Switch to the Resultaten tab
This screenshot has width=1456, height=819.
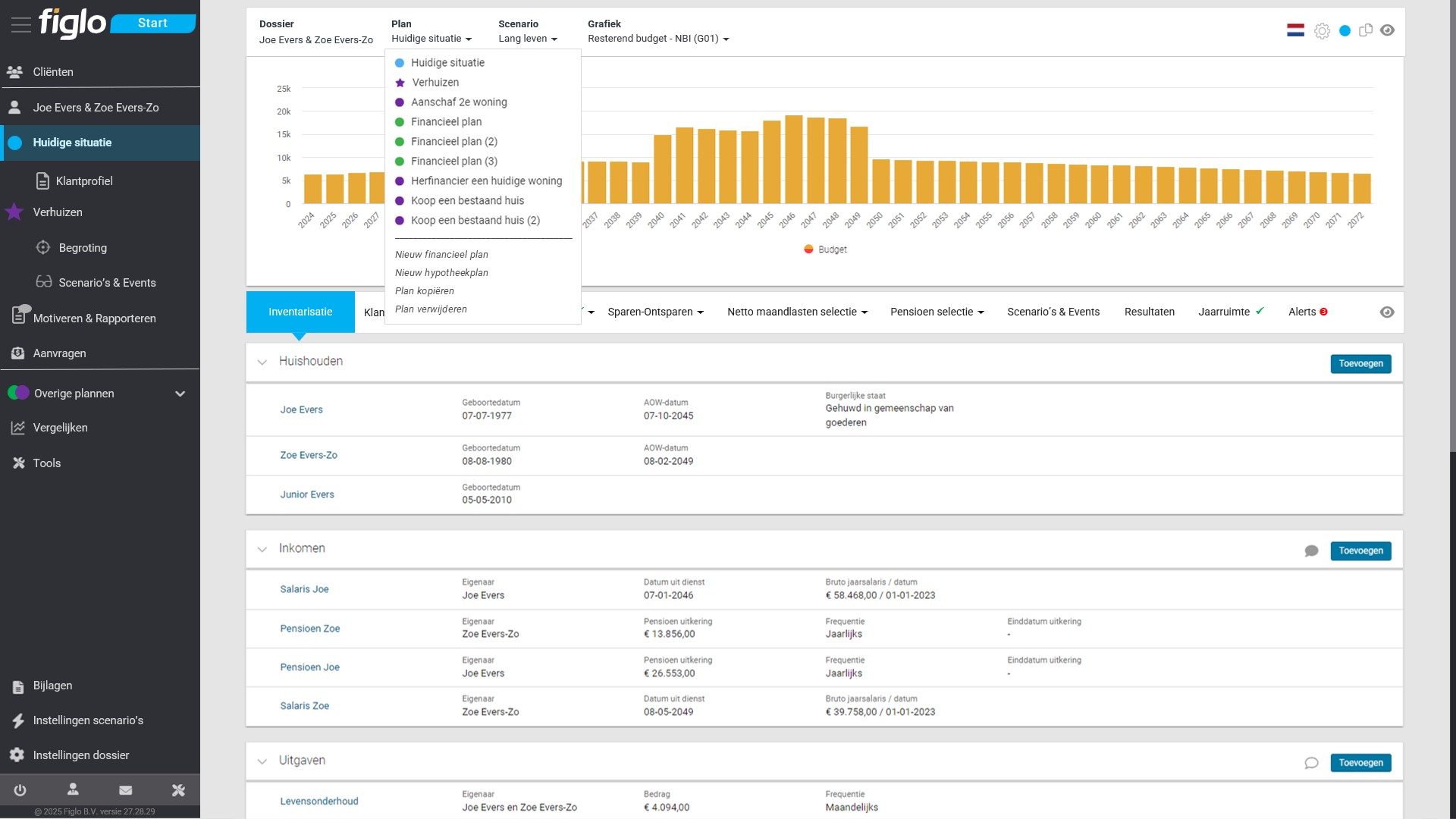click(1149, 312)
